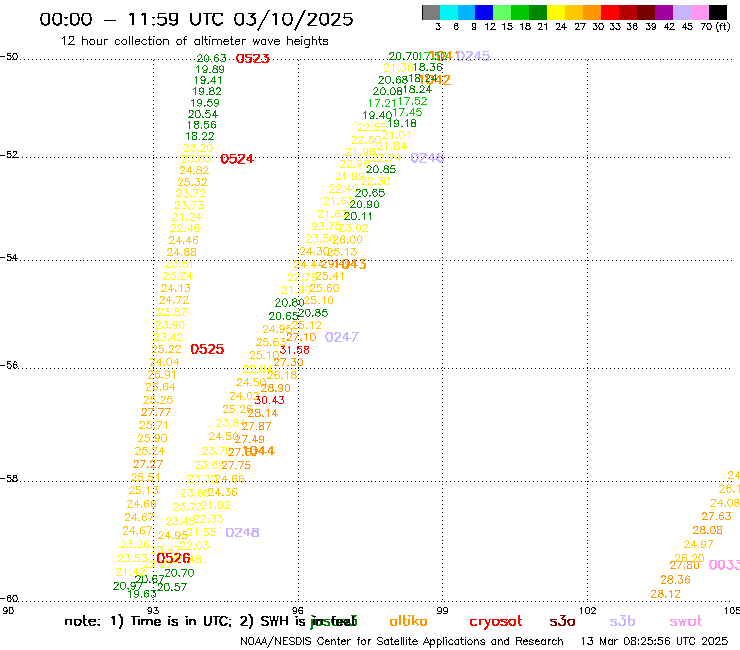Click the yellow swatch in the color scale
Image resolution: width=740 pixels, height=650 pixels.
(x=556, y=13)
